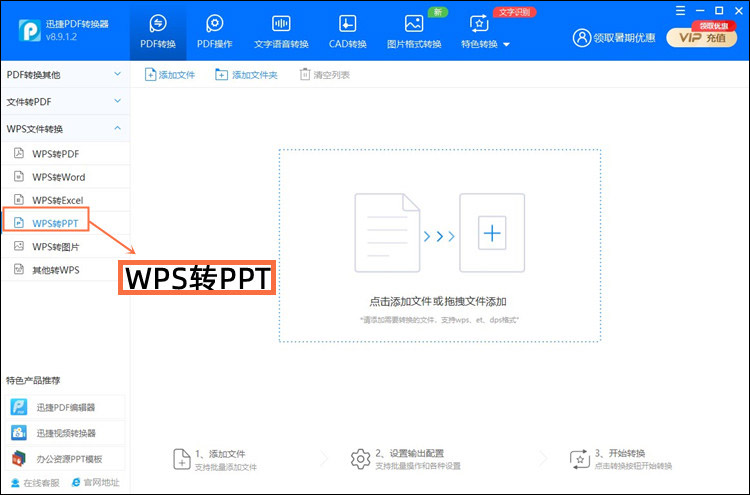Open 文字语音转换 tab
Image resolution: width=750 pixels, height=495 pixels.
(x=281, y=32)
